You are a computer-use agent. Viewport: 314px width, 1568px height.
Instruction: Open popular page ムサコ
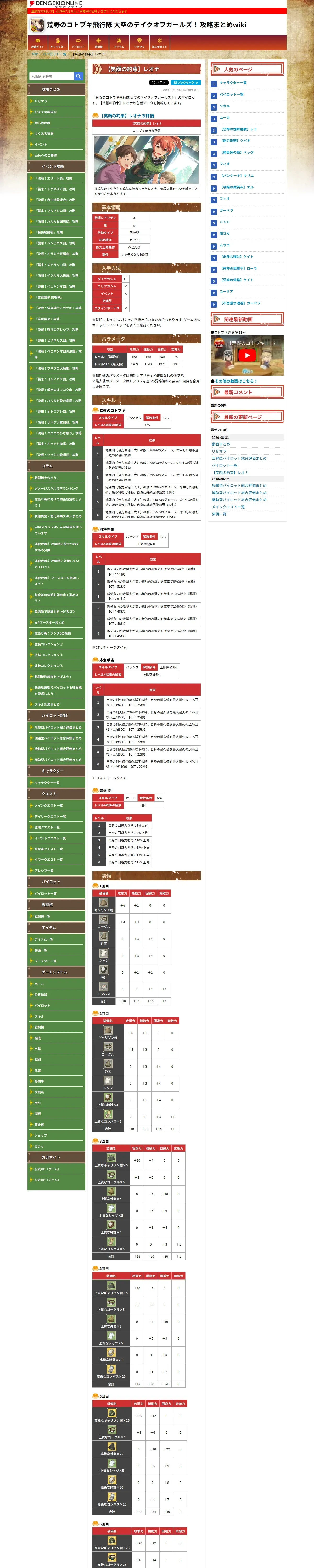coord(225,245)
